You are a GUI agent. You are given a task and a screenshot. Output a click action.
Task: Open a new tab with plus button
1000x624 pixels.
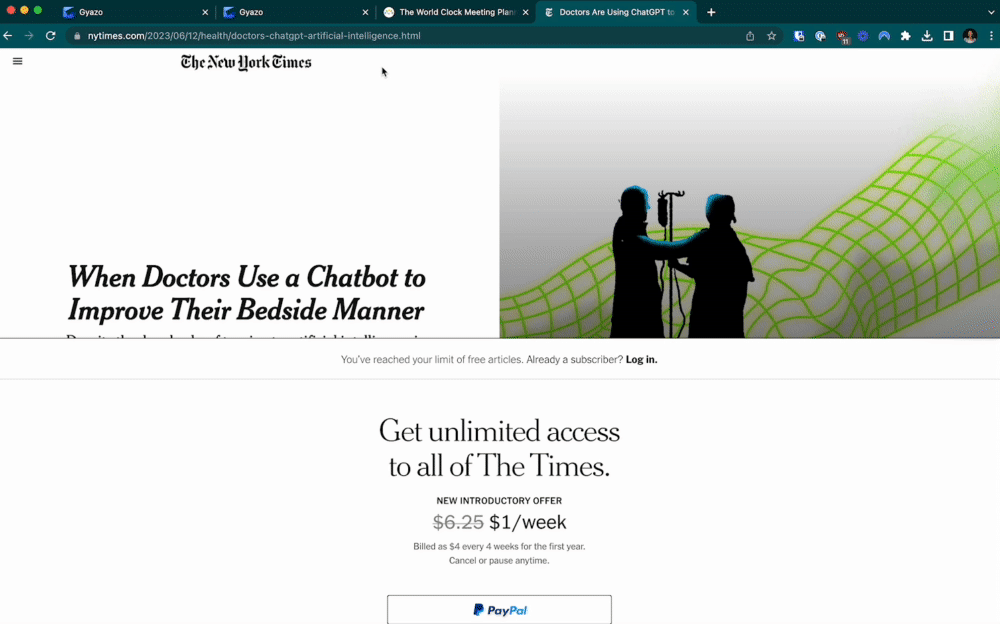711,12
